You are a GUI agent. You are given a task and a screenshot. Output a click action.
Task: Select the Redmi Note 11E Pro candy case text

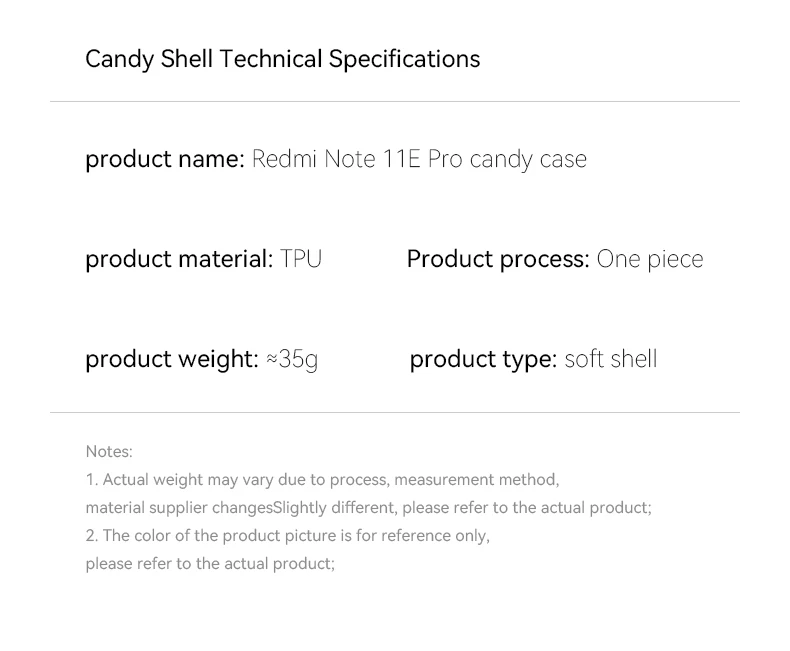(419, 159)
